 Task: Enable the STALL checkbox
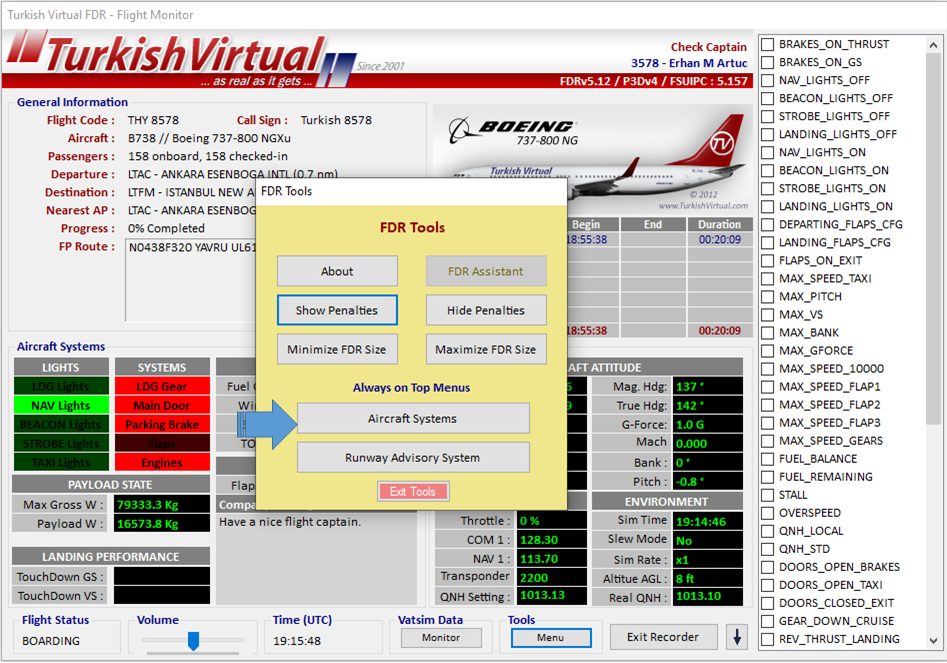(768, 495)
